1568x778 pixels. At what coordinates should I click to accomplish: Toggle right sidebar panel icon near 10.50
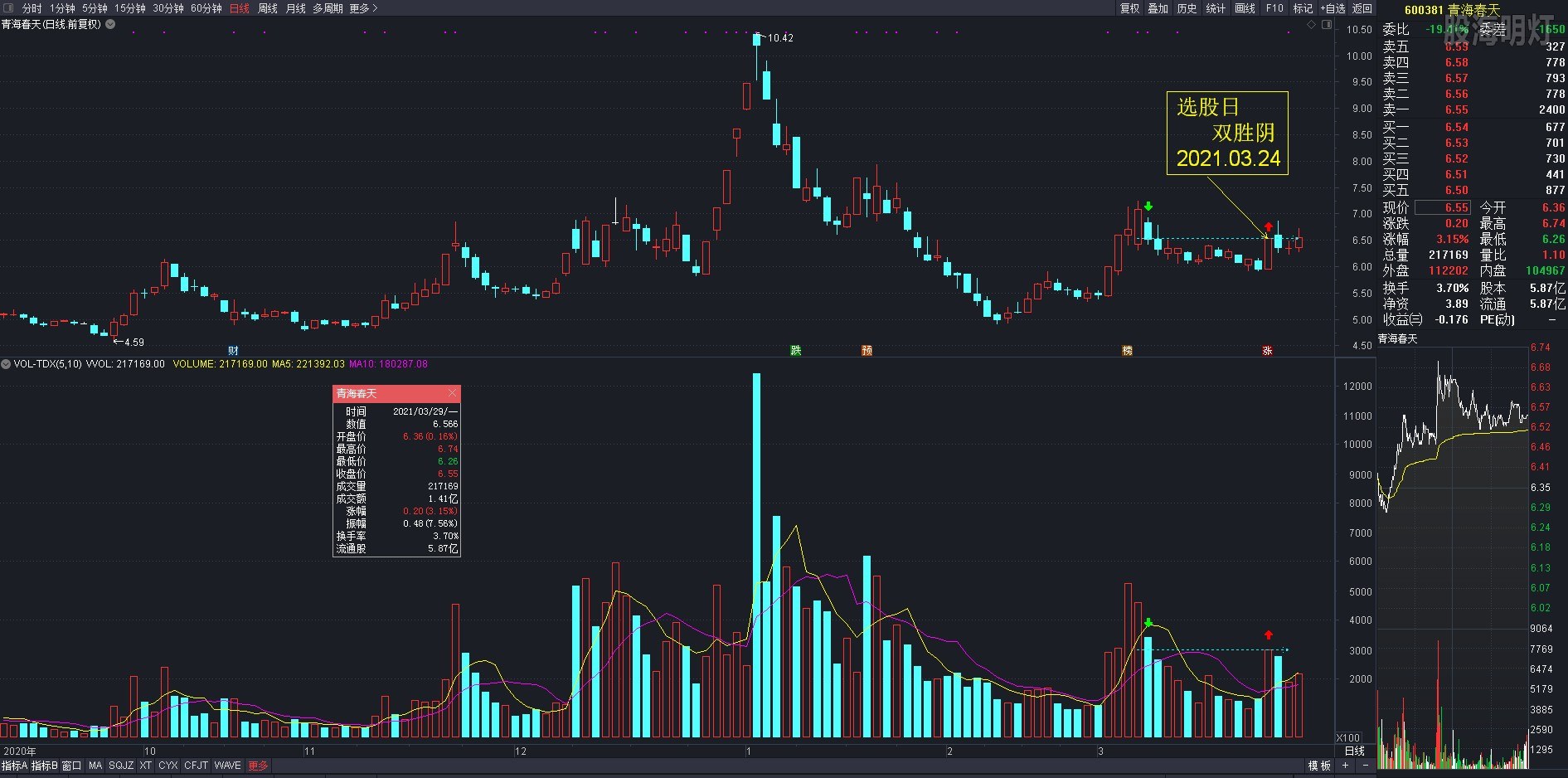pyautogui.click(x=1327, y=25)
